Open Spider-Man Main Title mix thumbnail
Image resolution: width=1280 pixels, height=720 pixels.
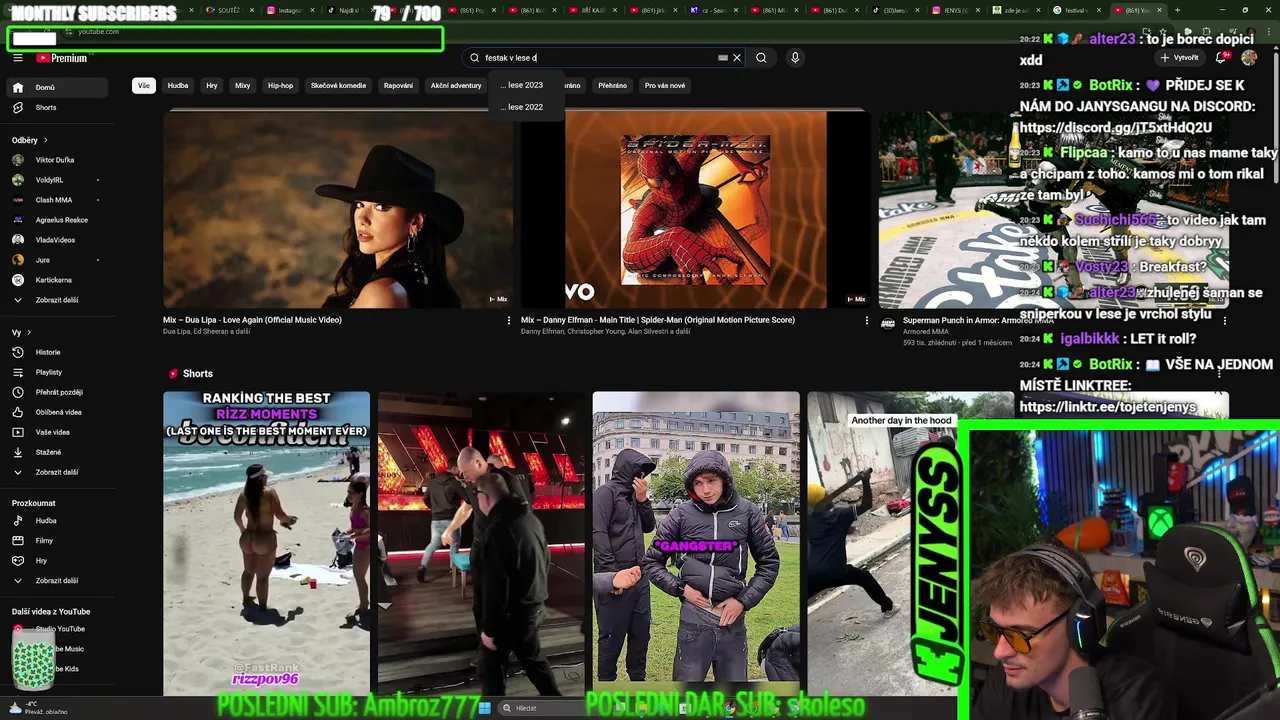point(695,209)
